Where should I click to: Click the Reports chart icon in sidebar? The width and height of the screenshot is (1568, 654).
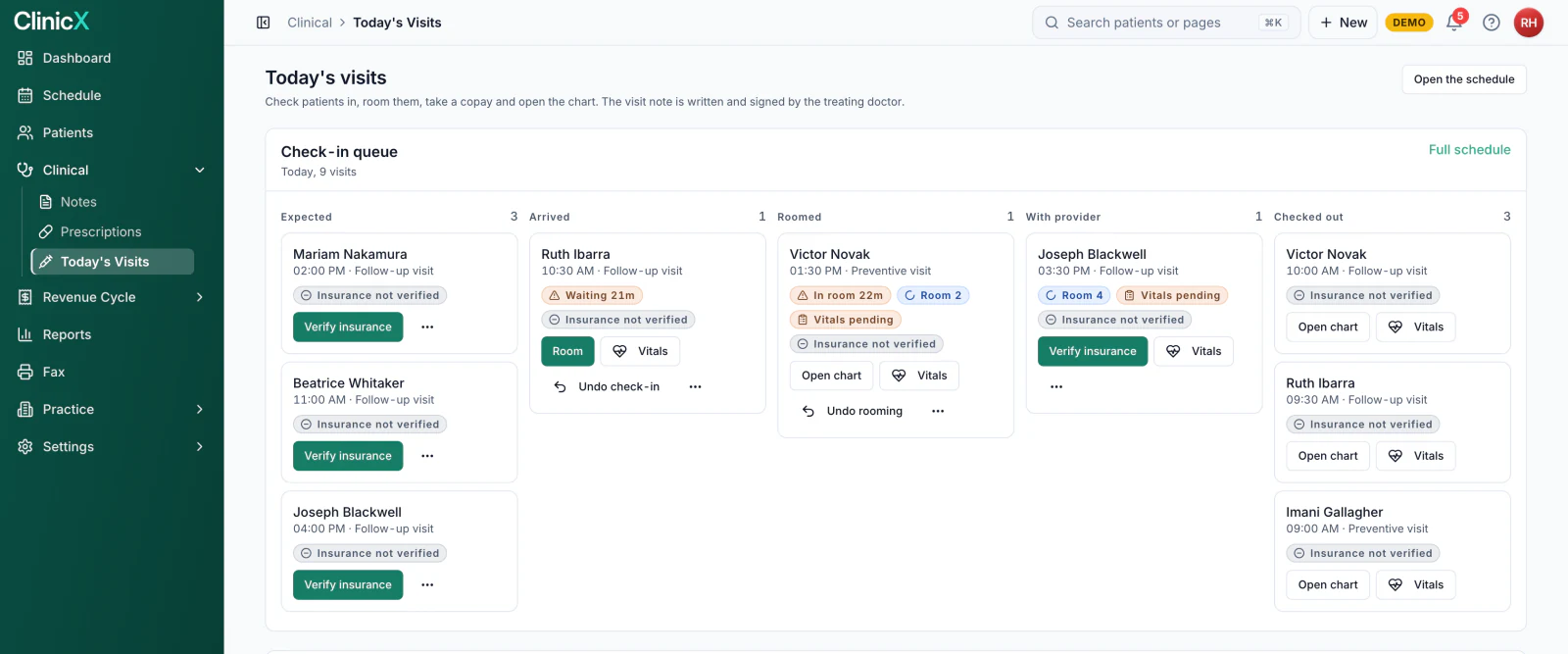[x=25, y=334]
